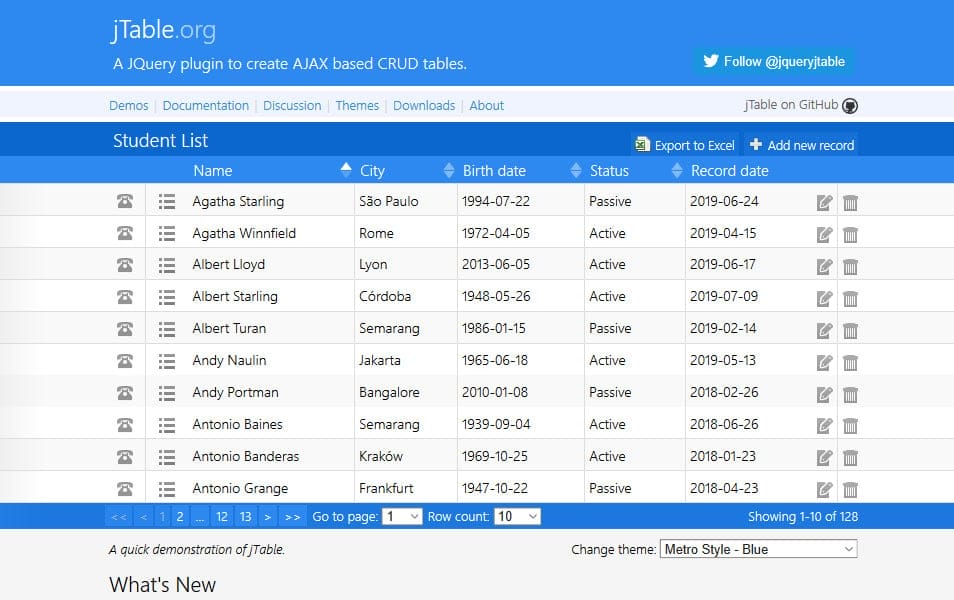Open the Documentation menu item
Image resolution: width=954 pixels, height=600 pixels.
pyautogui.click(x=205, y=106)
